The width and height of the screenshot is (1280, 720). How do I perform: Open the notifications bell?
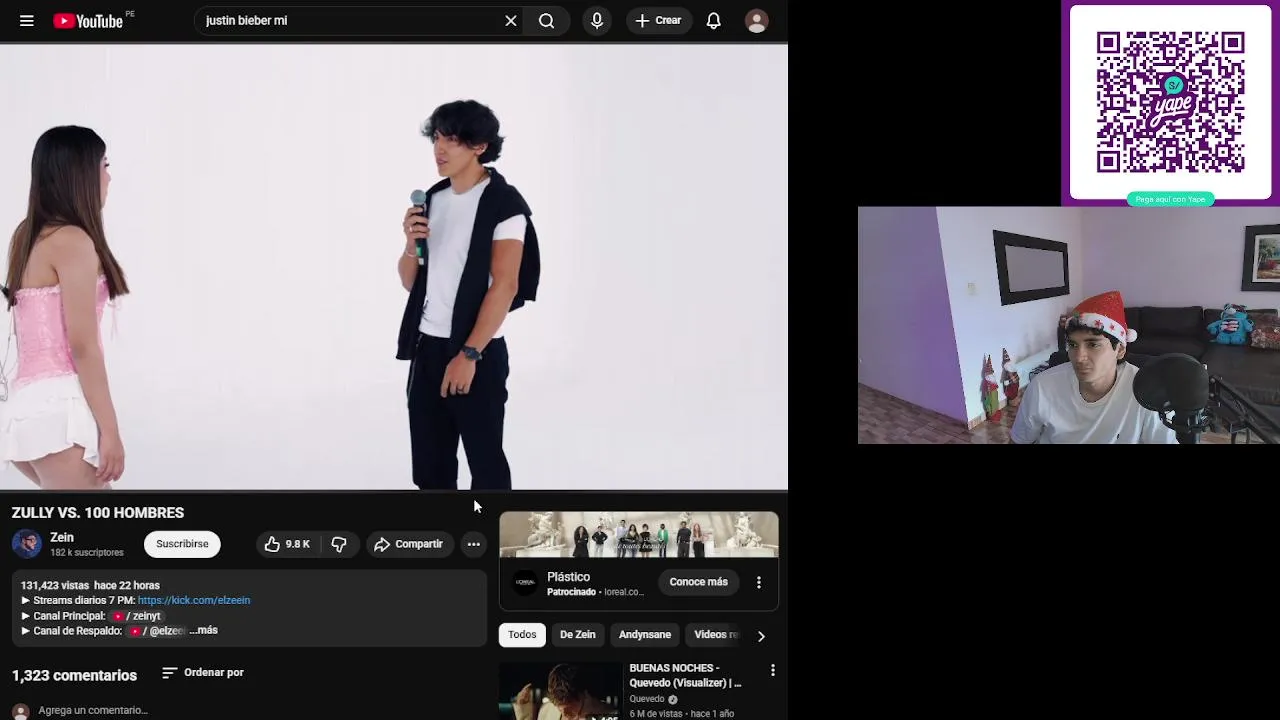[x=714, y=20]
